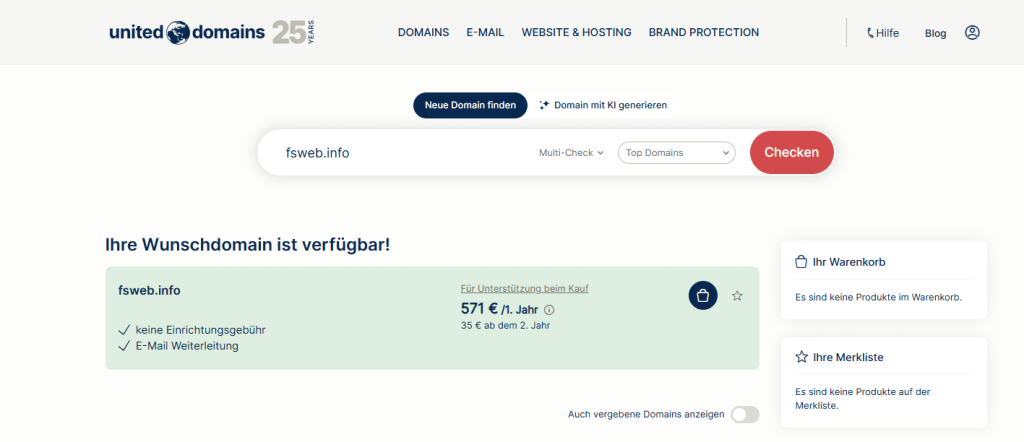Expand the Multi-Check dropdown

click(571, 153)
